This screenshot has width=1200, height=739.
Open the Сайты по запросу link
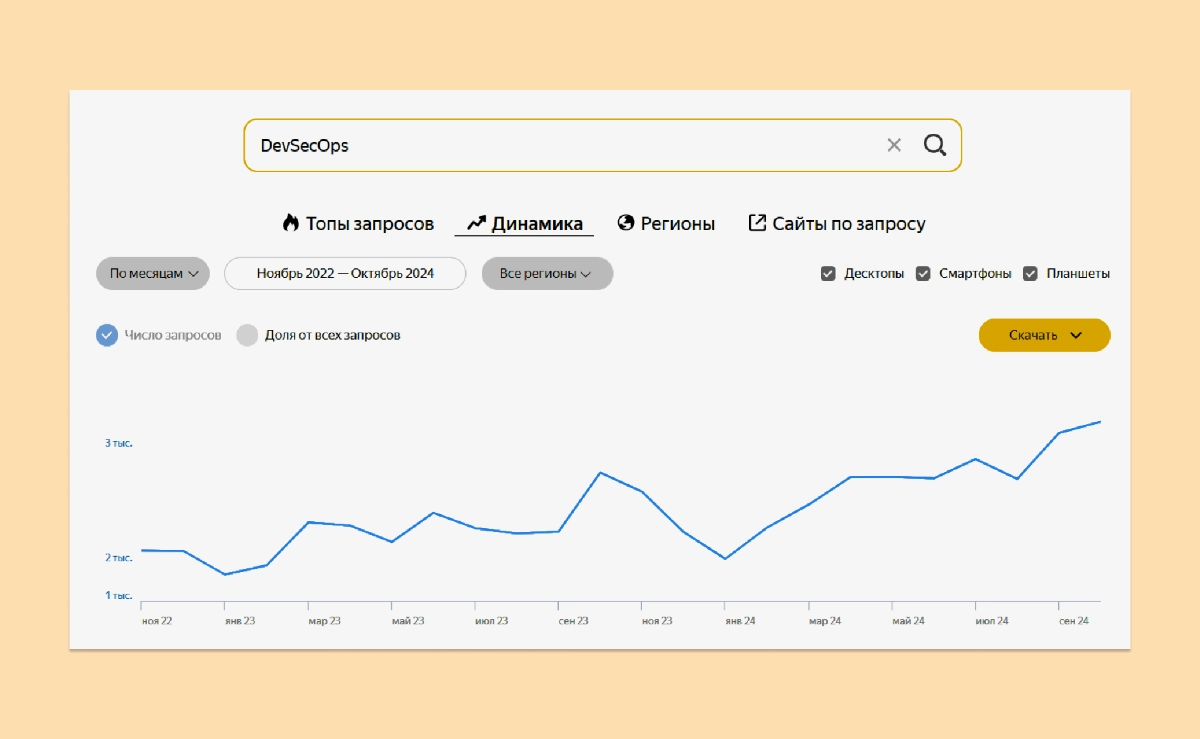[x=848, y=224]
